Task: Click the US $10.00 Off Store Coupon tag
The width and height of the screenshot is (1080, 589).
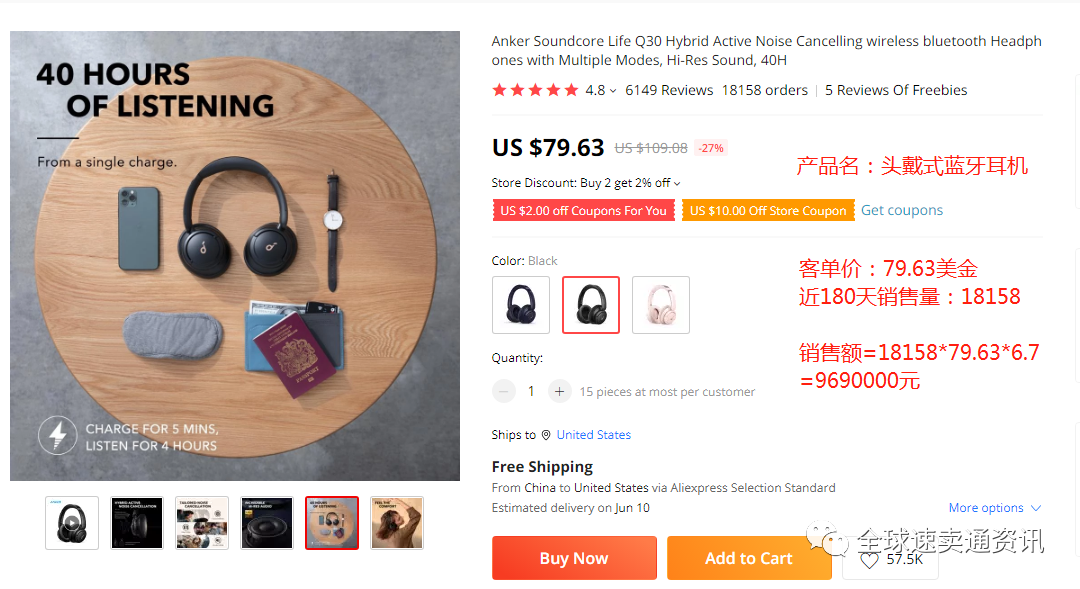Action: click(768, 210)
